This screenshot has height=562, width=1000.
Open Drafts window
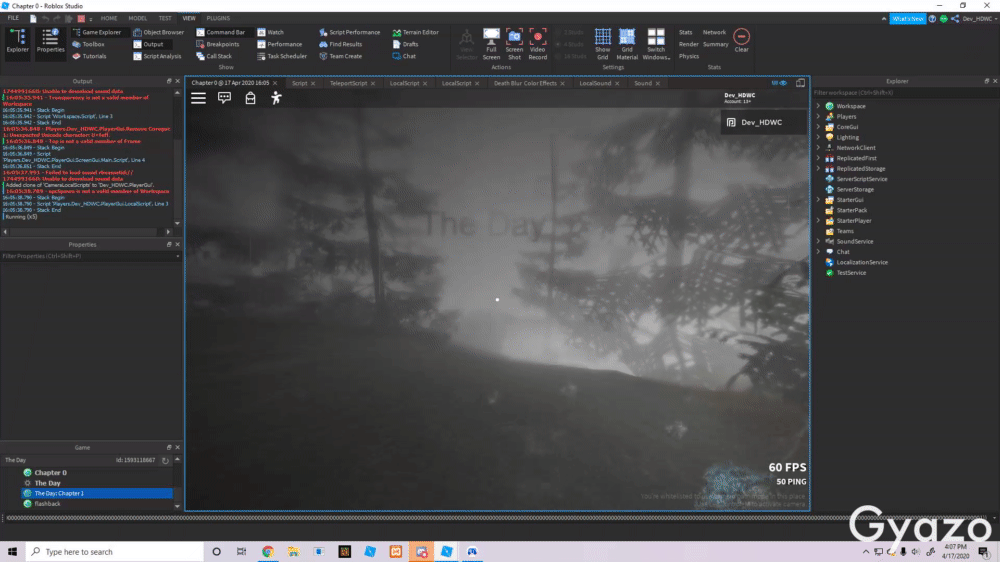coord(406,44)
